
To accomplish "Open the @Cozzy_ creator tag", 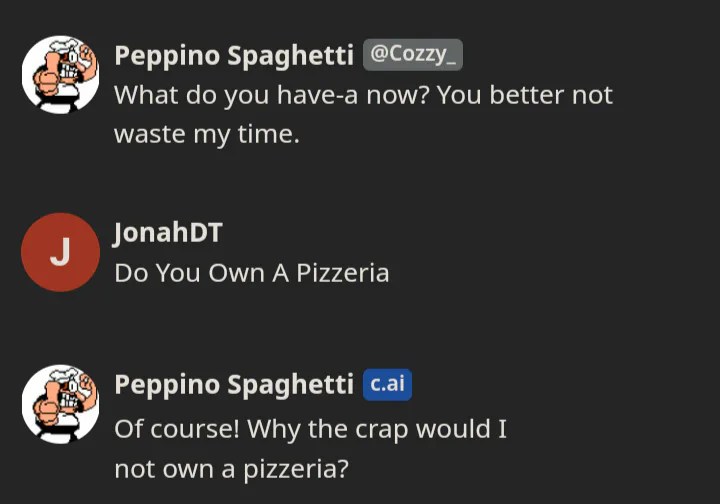I will pos(412,55).
